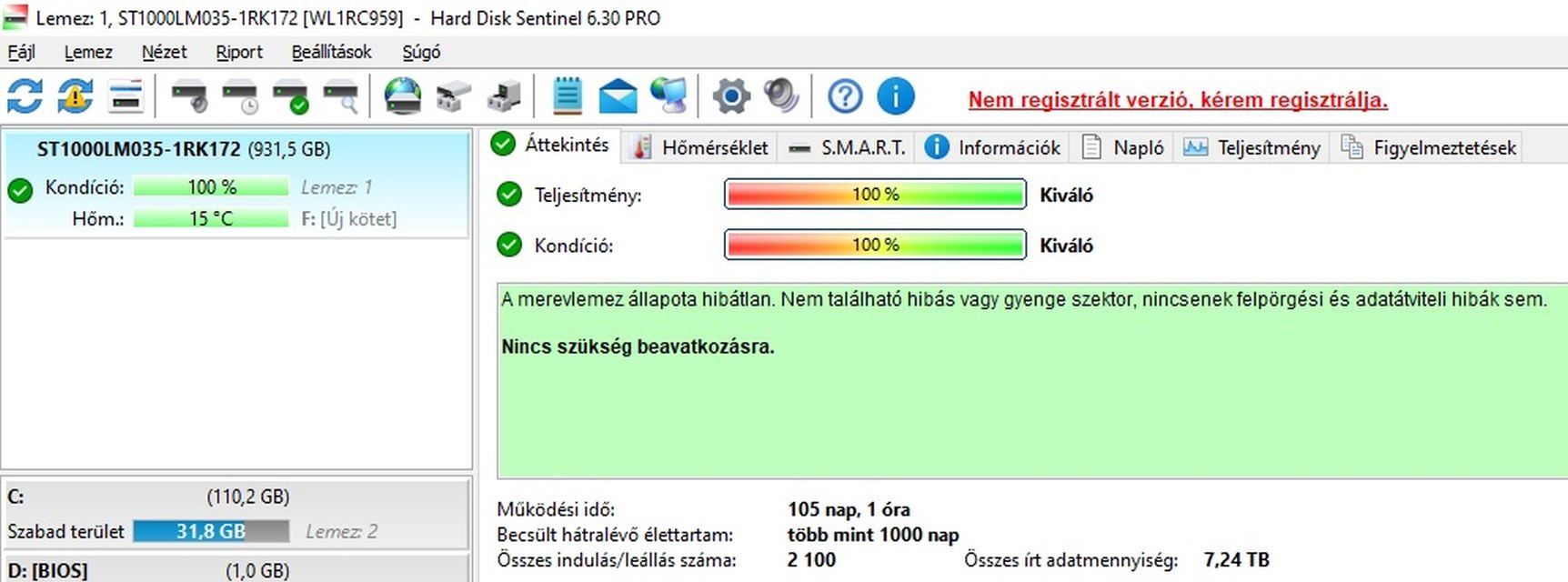Image resolution: width=1568 pixels, height=582 pixels.
Task: Open the Súgó menu
Action: tap(421, 52)
